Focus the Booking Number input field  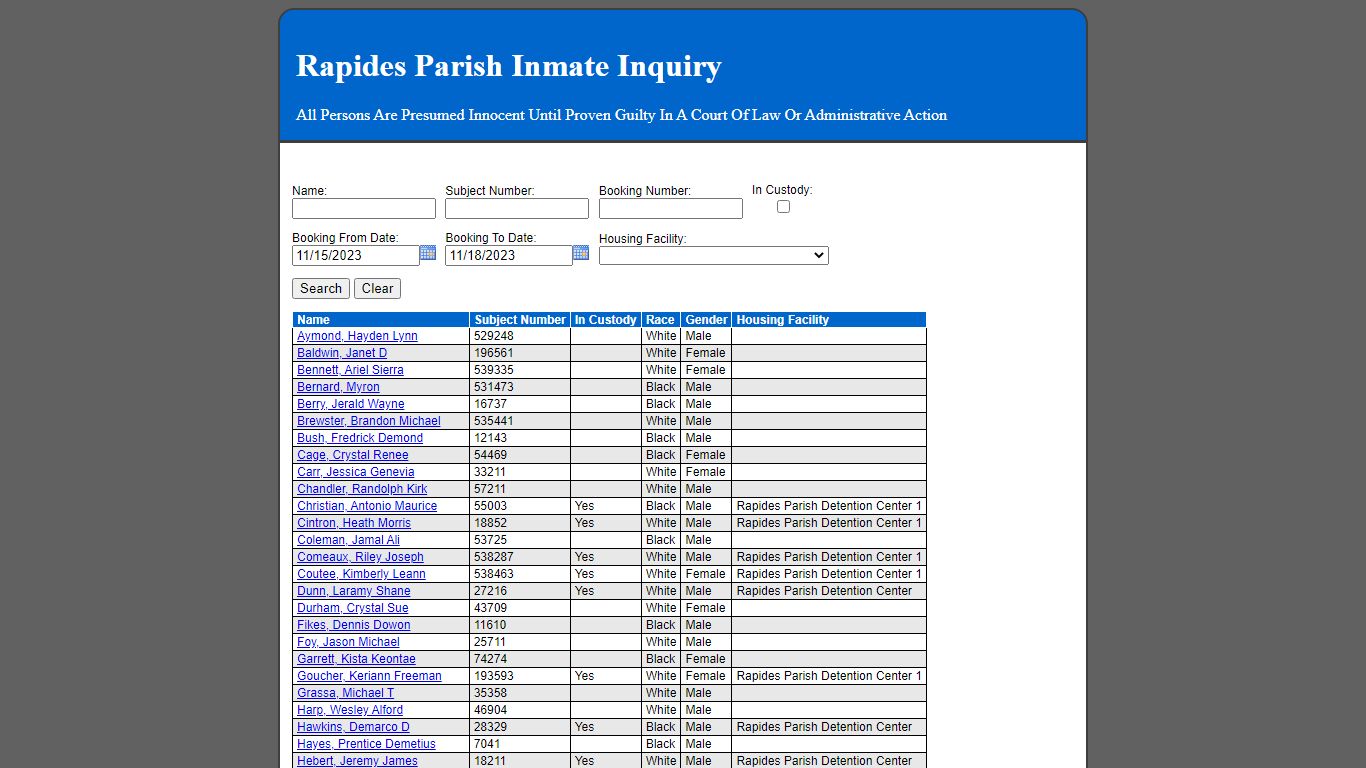pyautogui.click(x=671, y=208)
